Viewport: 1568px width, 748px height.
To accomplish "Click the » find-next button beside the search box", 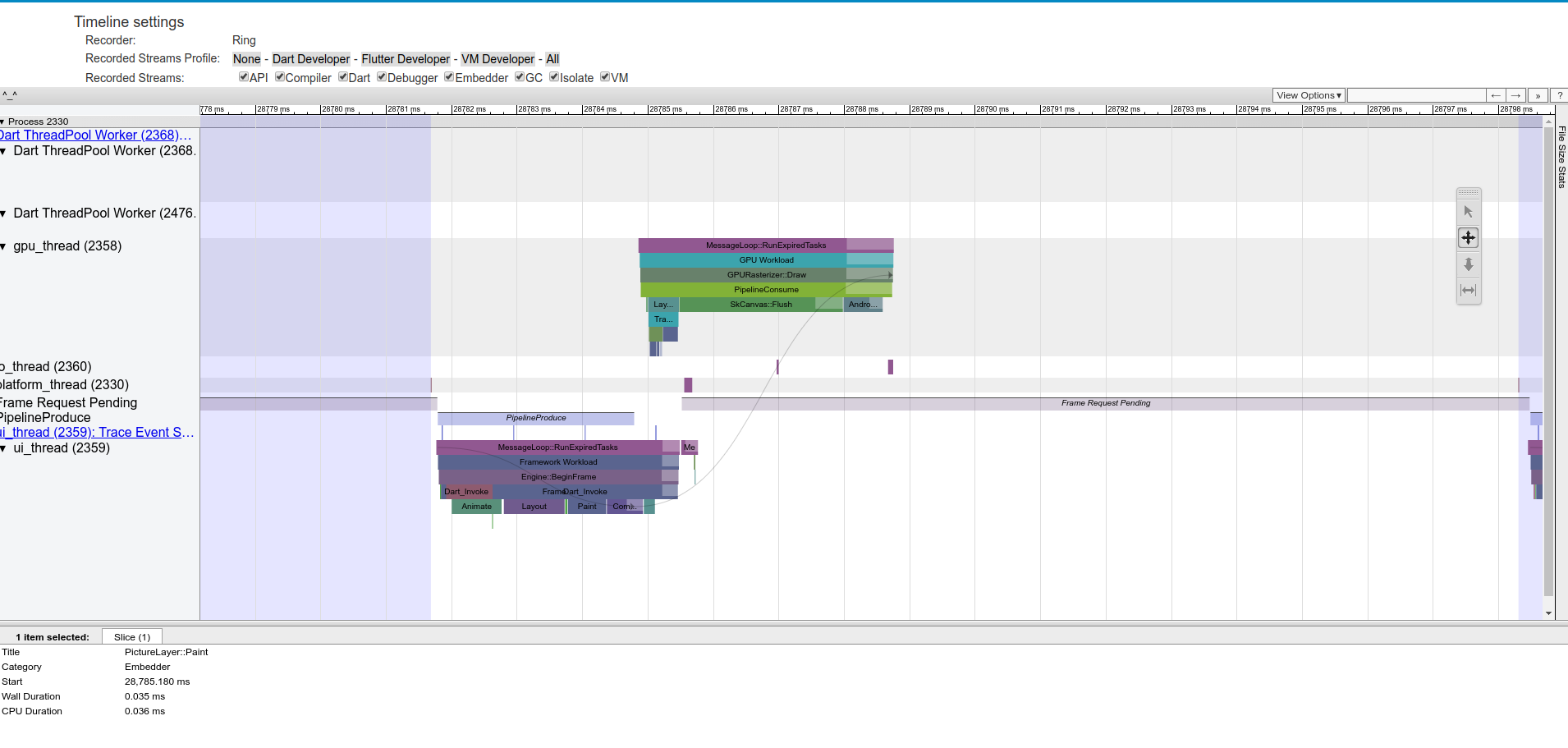I will 1537,95.
